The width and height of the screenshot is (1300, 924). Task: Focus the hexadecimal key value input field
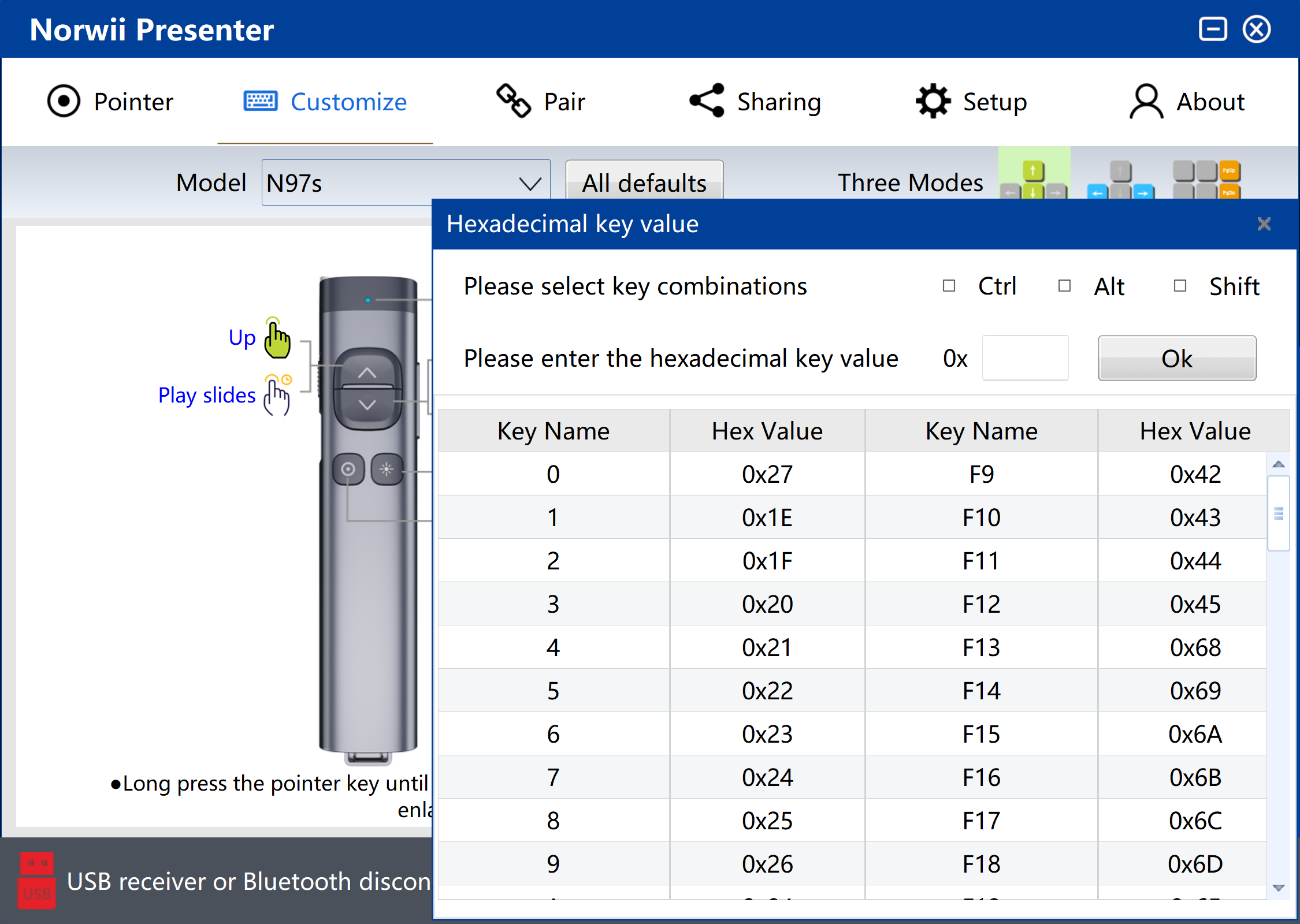[x=1025, y=358]
